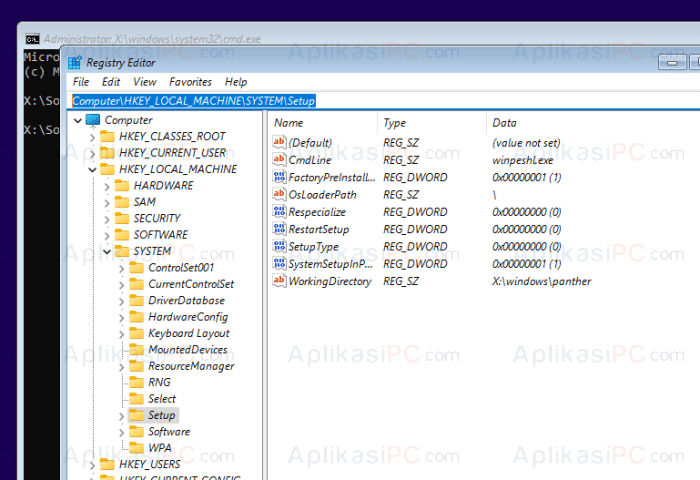The height and width of the screenshot is (480, 700).
Task: Expand the HKEY_CURRENT_USER node
Action: [x=92, y=154]
